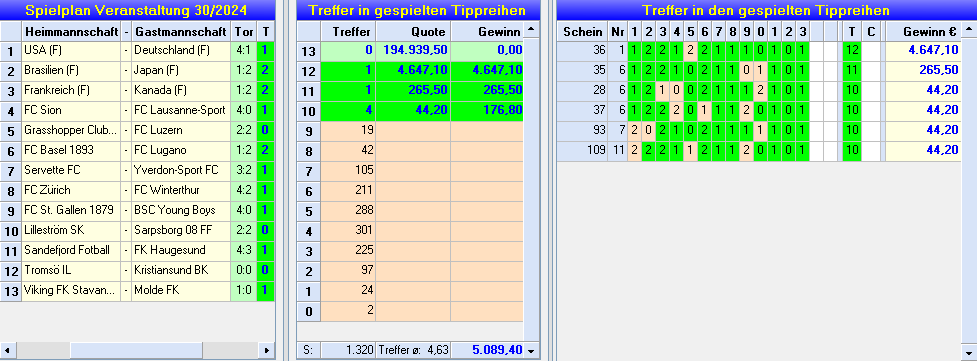Select BSC Young Boys cell
977x361 pixels.
pos(181,210)
